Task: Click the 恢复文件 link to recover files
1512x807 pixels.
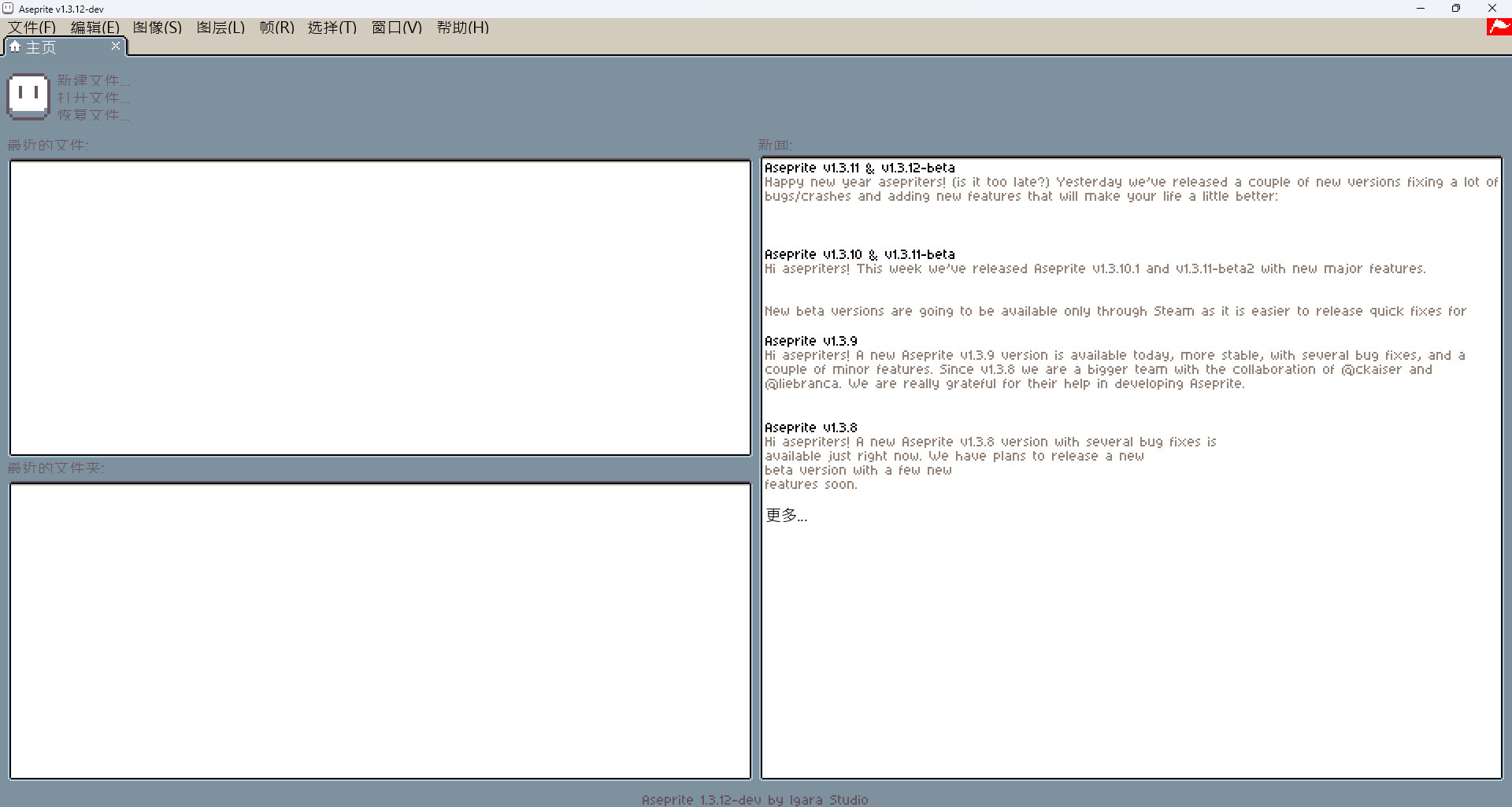Action: 93,115
